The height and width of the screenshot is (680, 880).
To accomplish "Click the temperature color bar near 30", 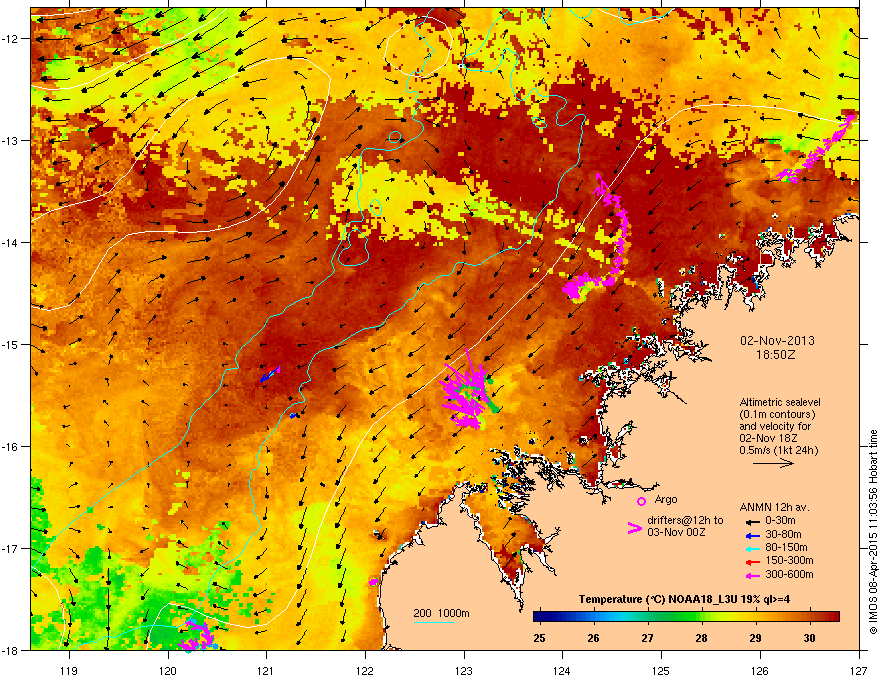I will point(809,617).
